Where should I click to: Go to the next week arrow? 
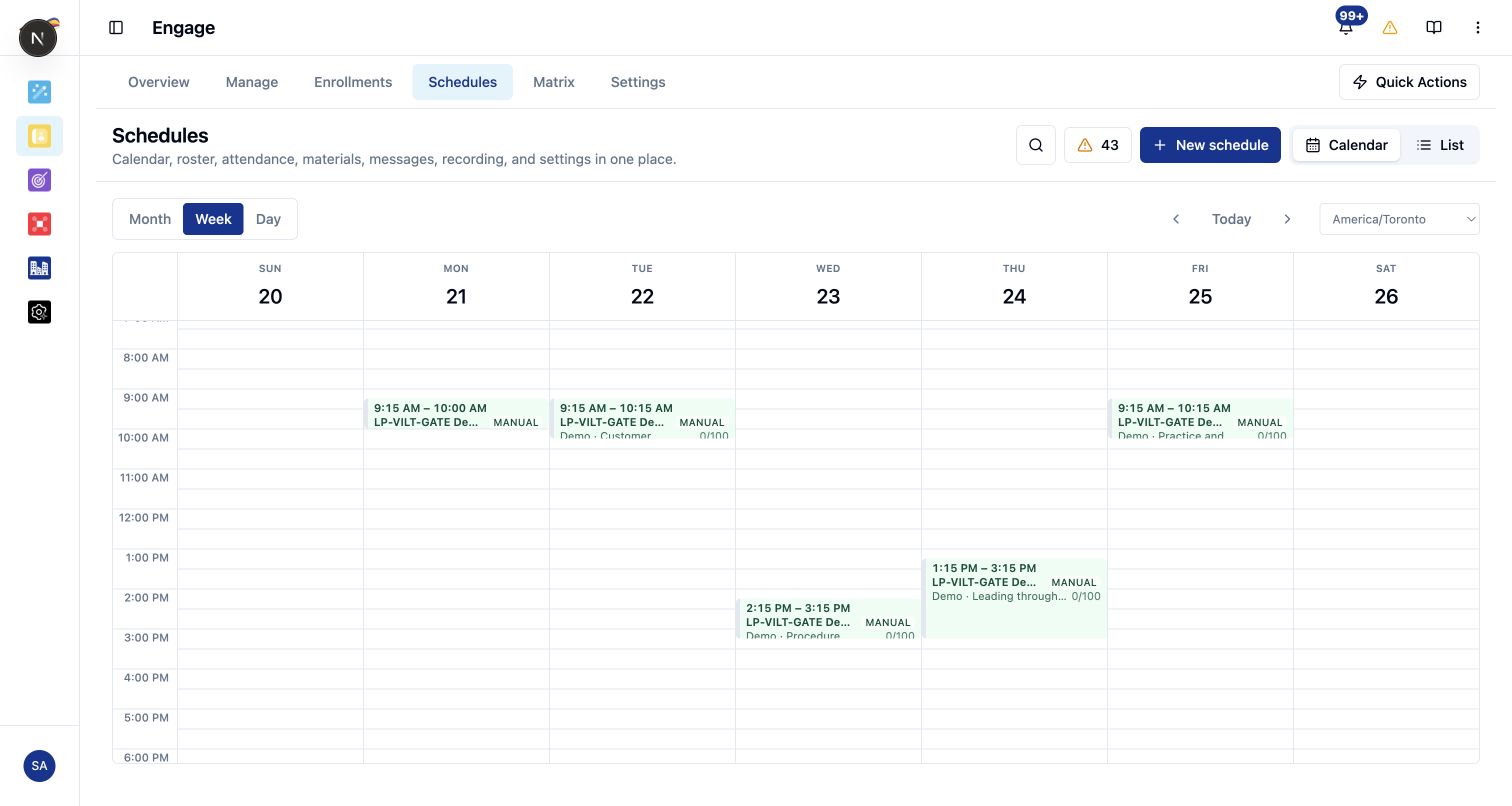[x=1287, y=219]
